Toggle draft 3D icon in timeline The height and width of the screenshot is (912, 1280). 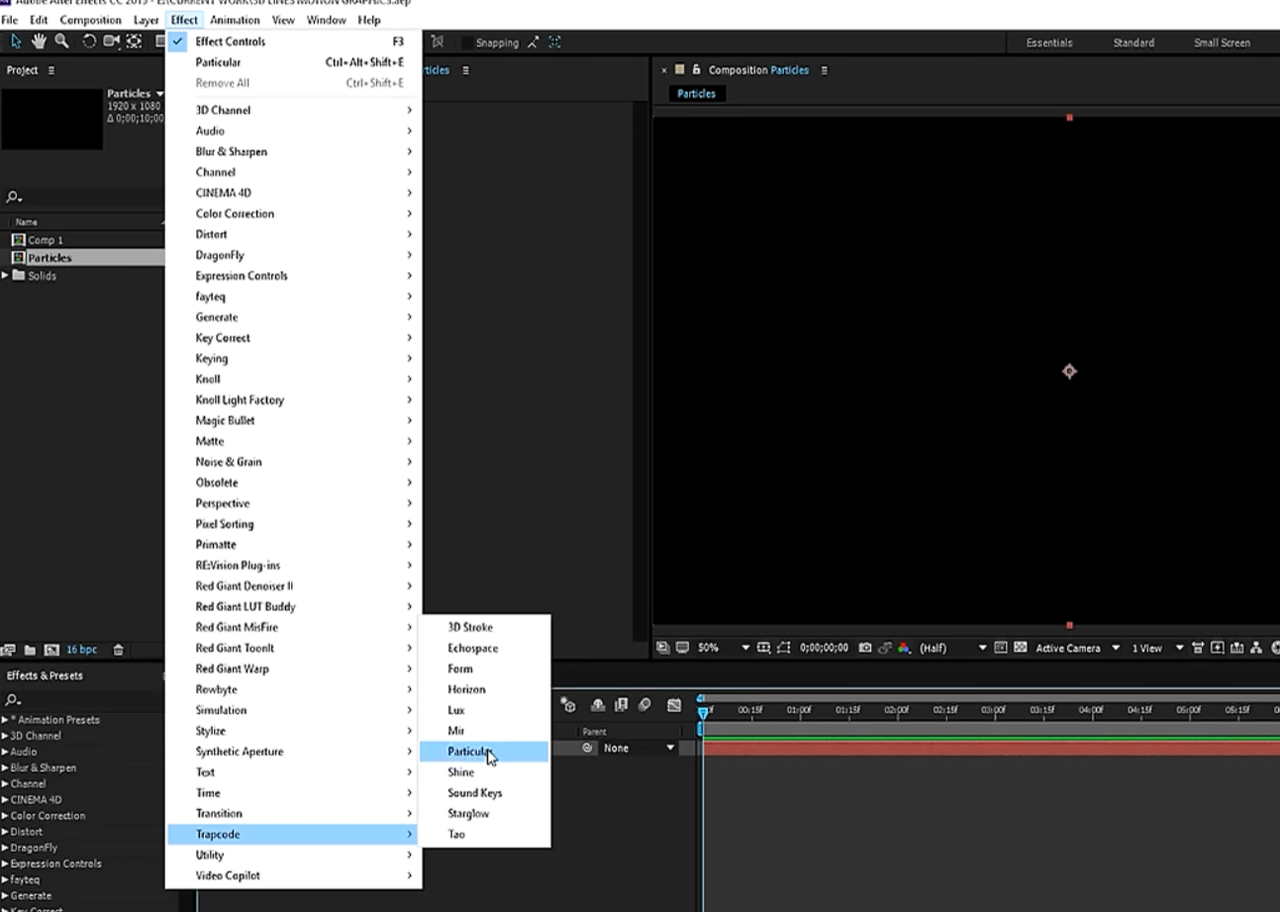click(x=569, y=705)
